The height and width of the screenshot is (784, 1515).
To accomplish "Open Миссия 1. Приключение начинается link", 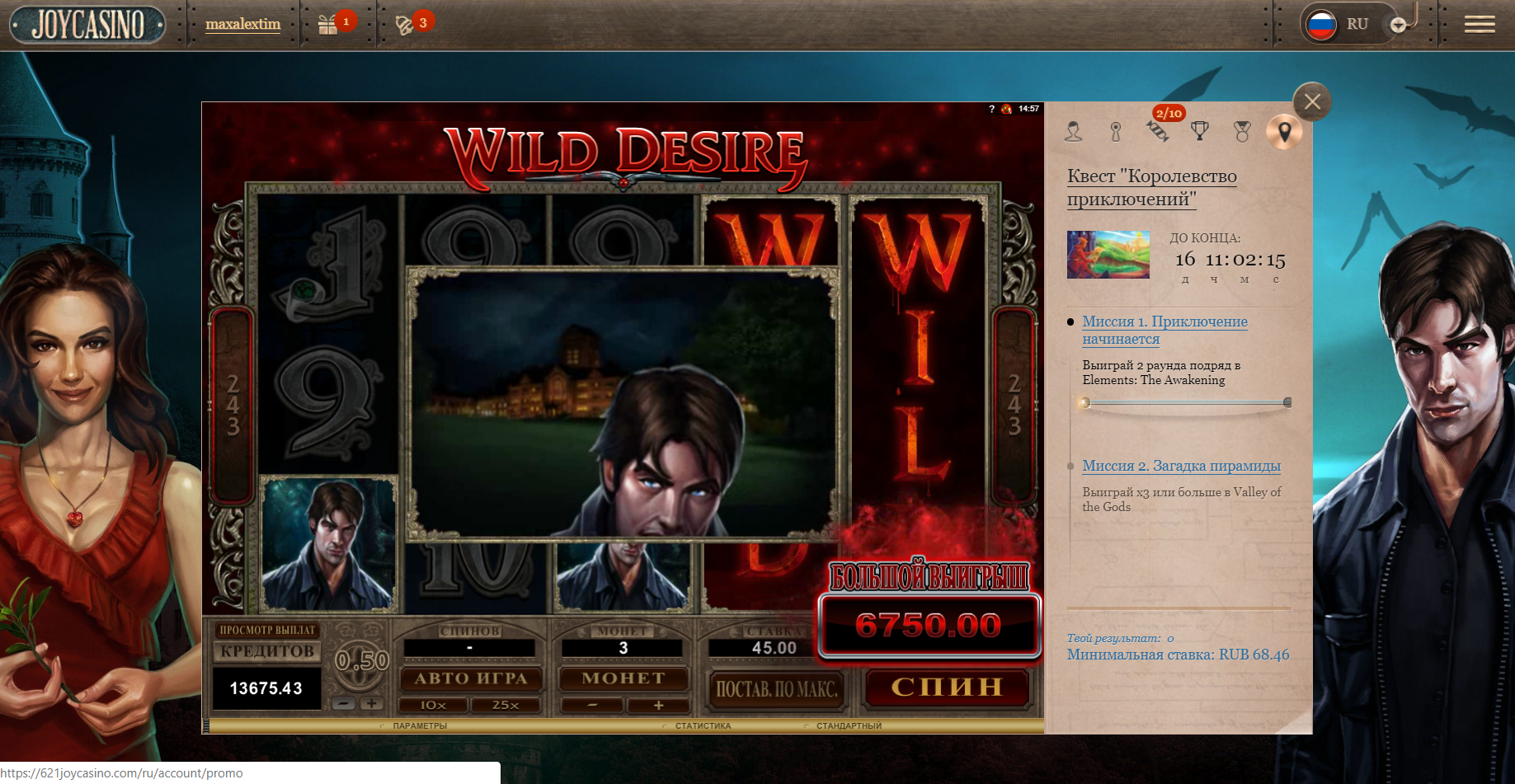I will (1164, 330).
